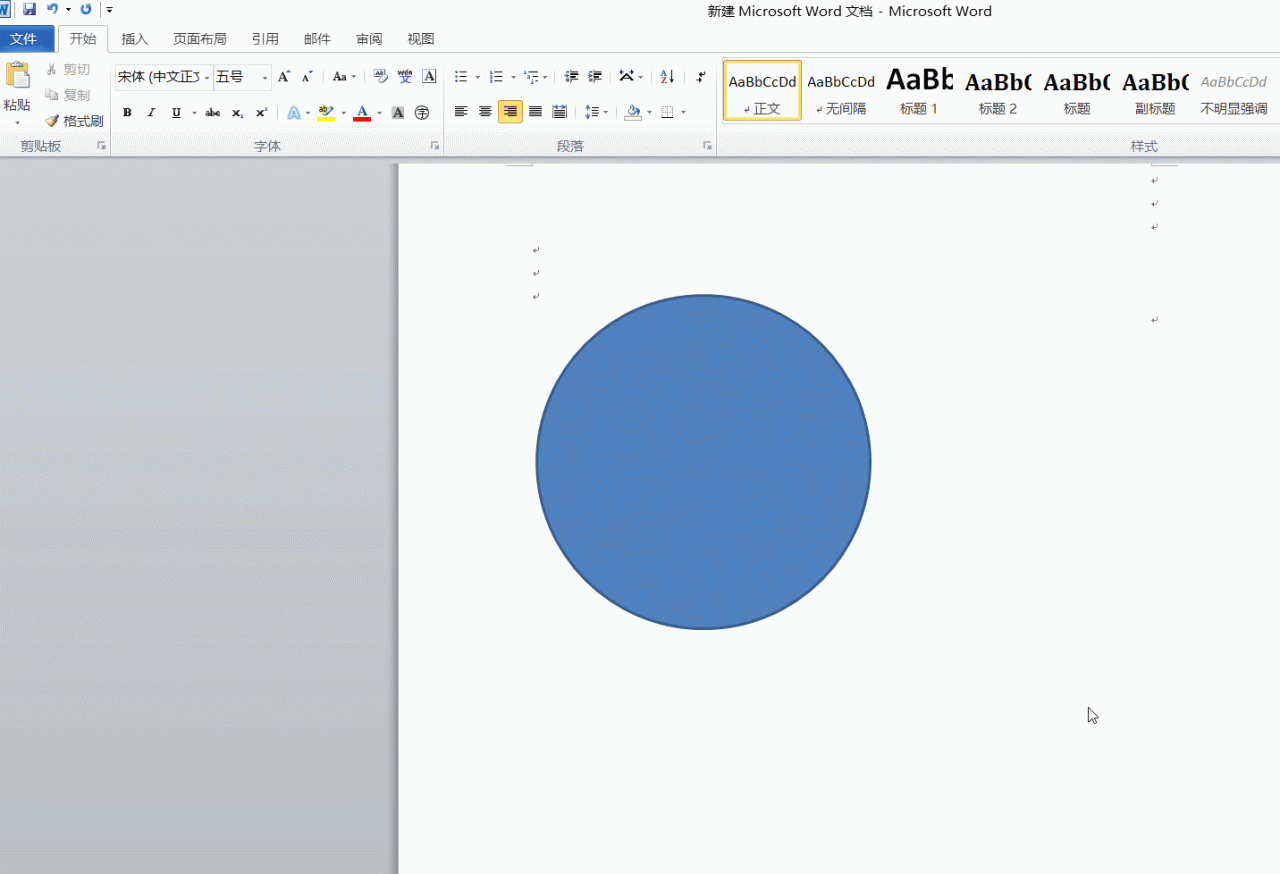Click the 粘贴 paste icon
This screenshot has height=874, width=1280.
point(17,76)
